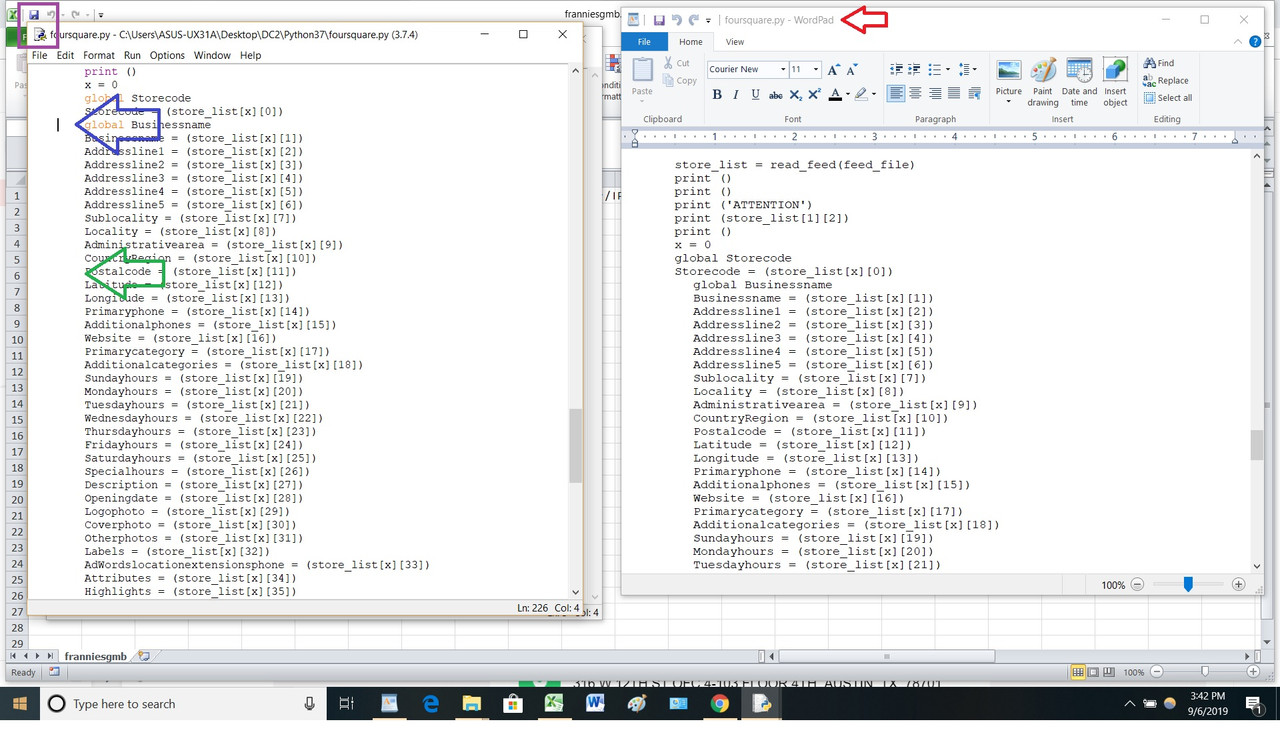
Task: Open the Windows Start menu
Action: click(20, 704)
